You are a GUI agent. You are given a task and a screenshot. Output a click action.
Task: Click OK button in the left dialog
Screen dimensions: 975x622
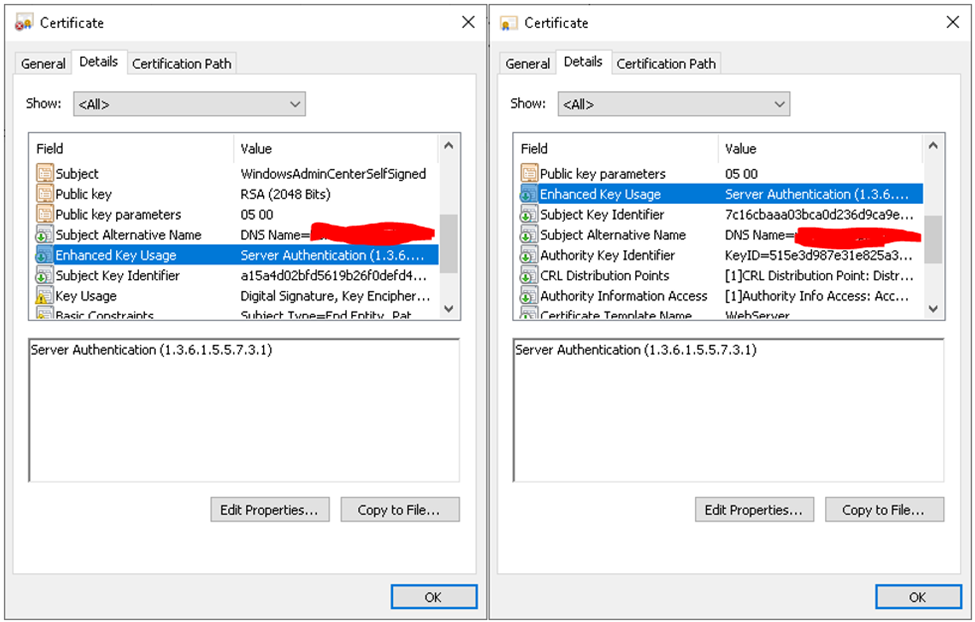pyautogui.click(x=434, y=597)
